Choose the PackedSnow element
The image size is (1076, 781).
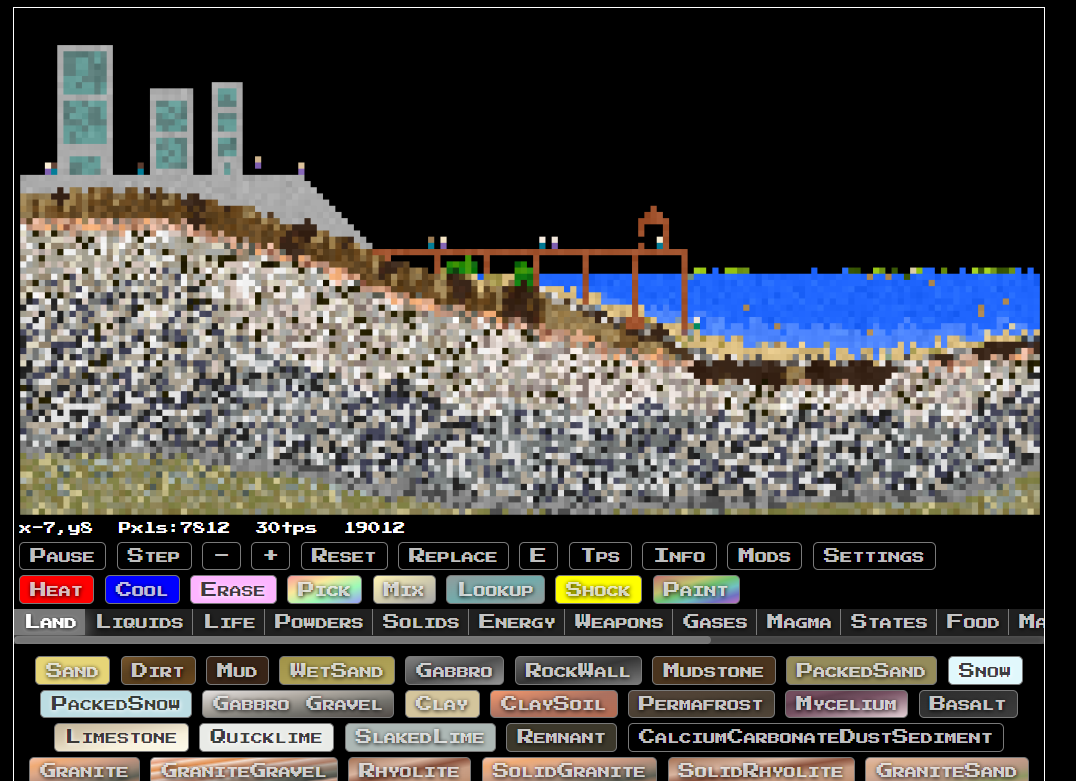click(x=115, y=704)
